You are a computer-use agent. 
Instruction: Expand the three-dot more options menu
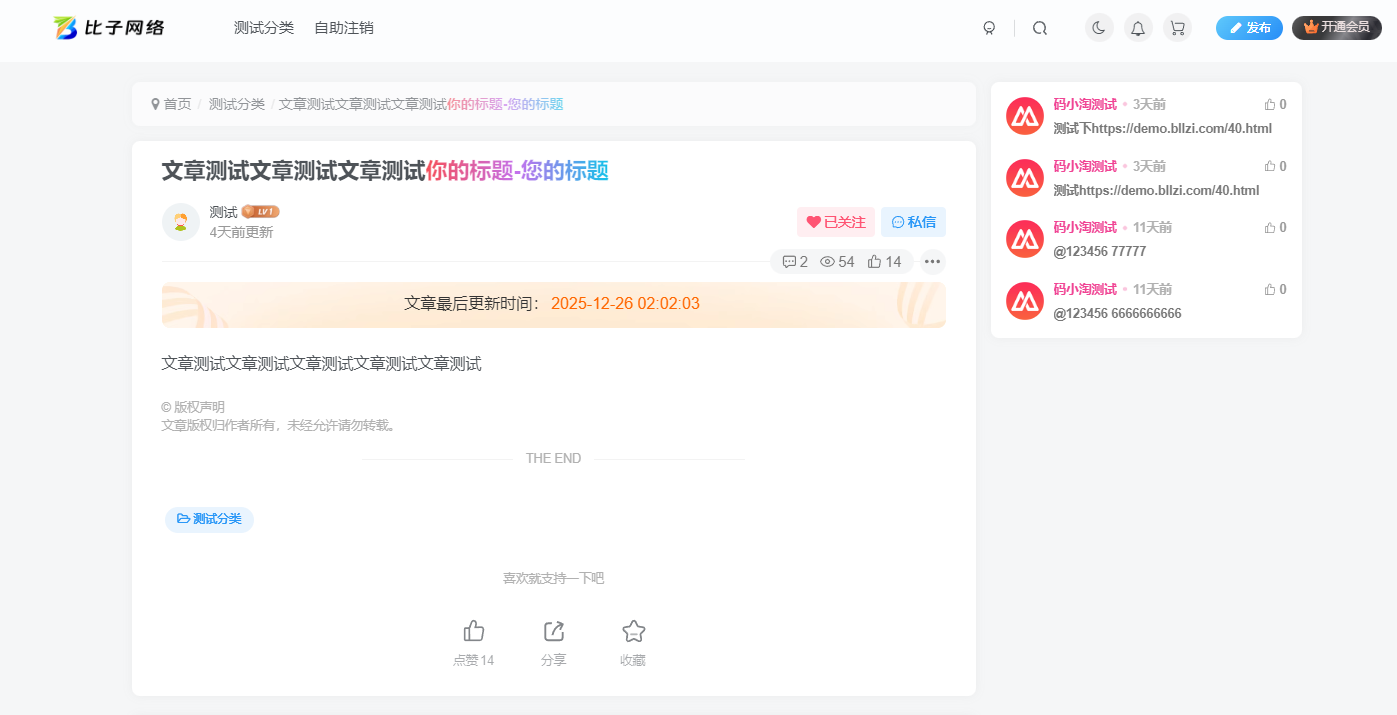932,261
